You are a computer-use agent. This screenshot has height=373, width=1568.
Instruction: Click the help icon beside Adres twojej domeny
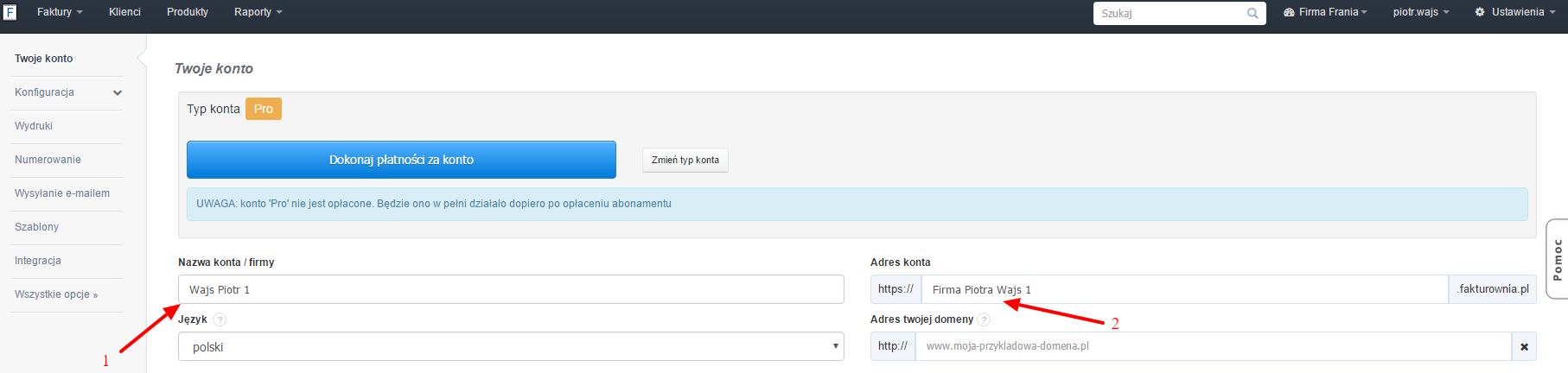(x=984, y=319)
